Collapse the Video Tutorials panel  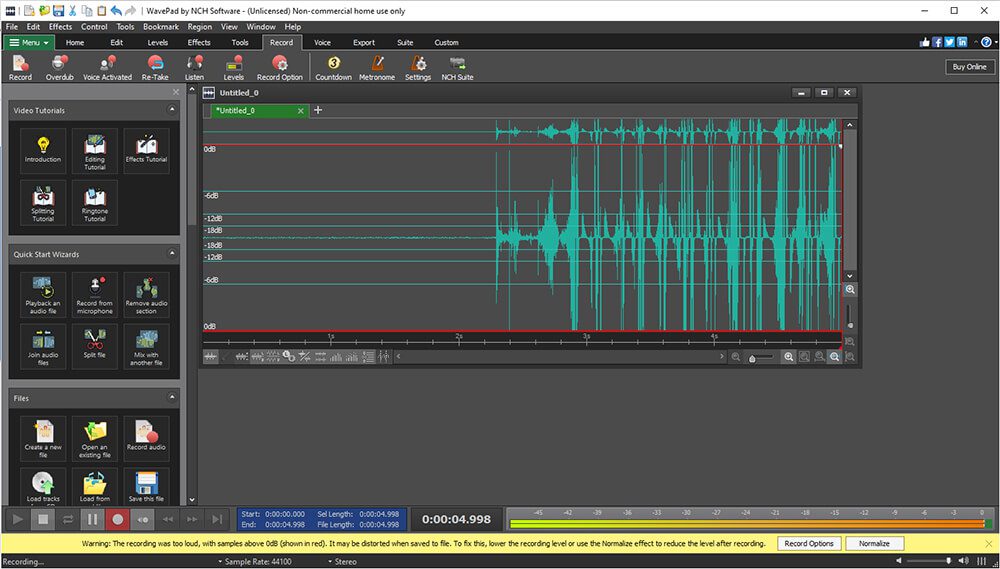tap(172, 110)
